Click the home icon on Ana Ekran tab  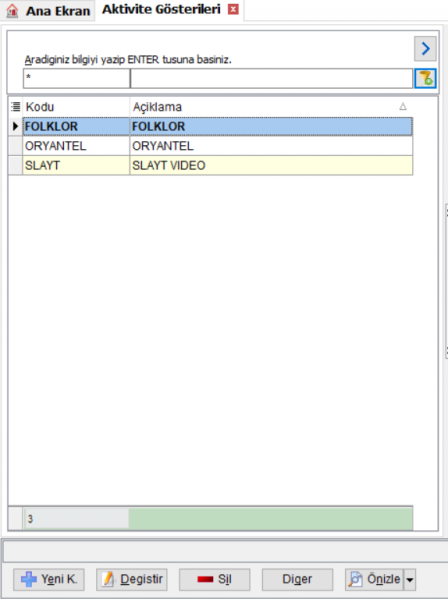coord(12,10)
